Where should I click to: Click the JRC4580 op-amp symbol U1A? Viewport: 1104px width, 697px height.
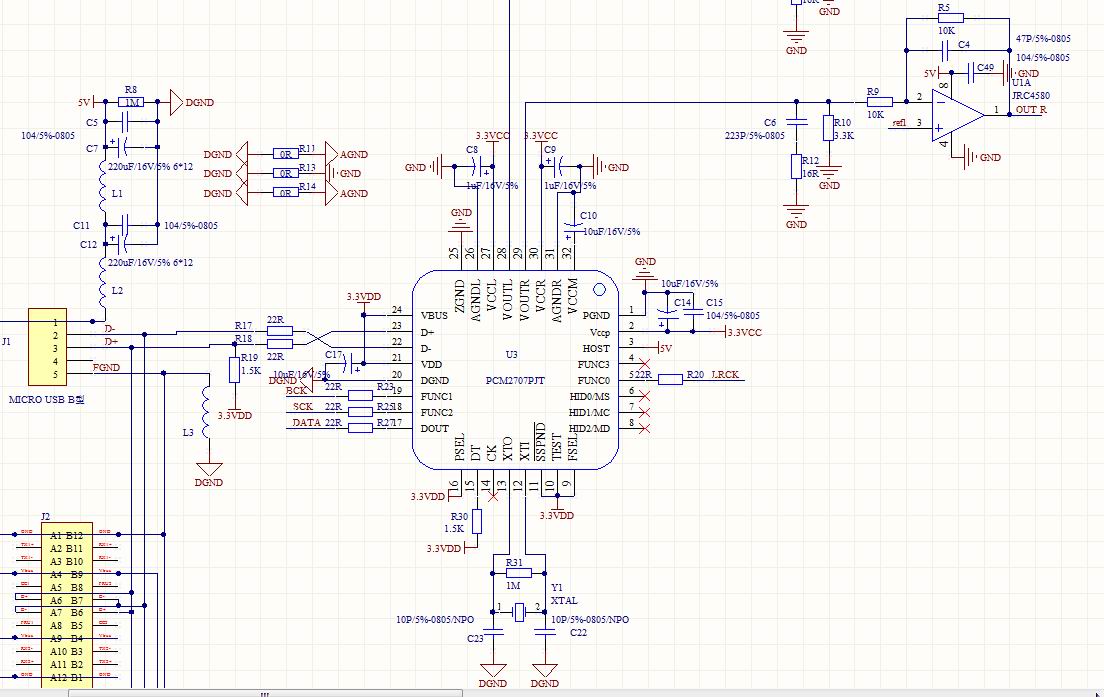tap(958, 115)
